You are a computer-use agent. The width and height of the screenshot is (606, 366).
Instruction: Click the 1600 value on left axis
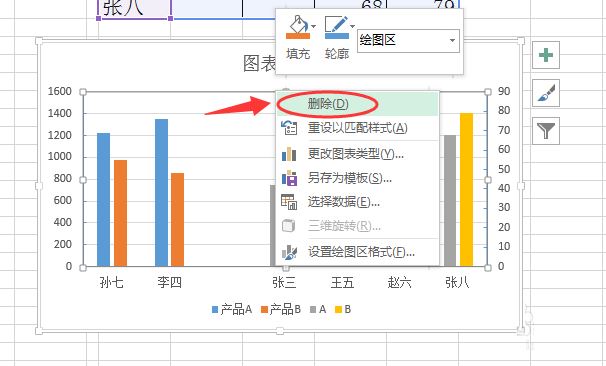(x=60, y=91)
